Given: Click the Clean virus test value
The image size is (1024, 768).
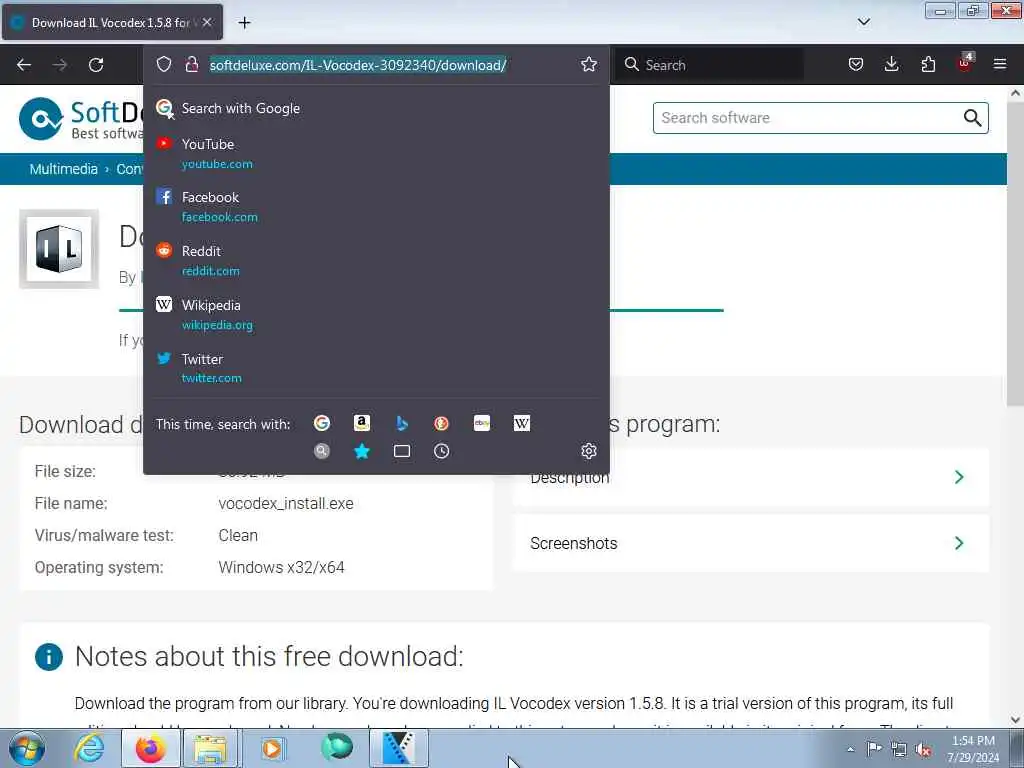Looking at the screenshot, I should tap(238, 536).
